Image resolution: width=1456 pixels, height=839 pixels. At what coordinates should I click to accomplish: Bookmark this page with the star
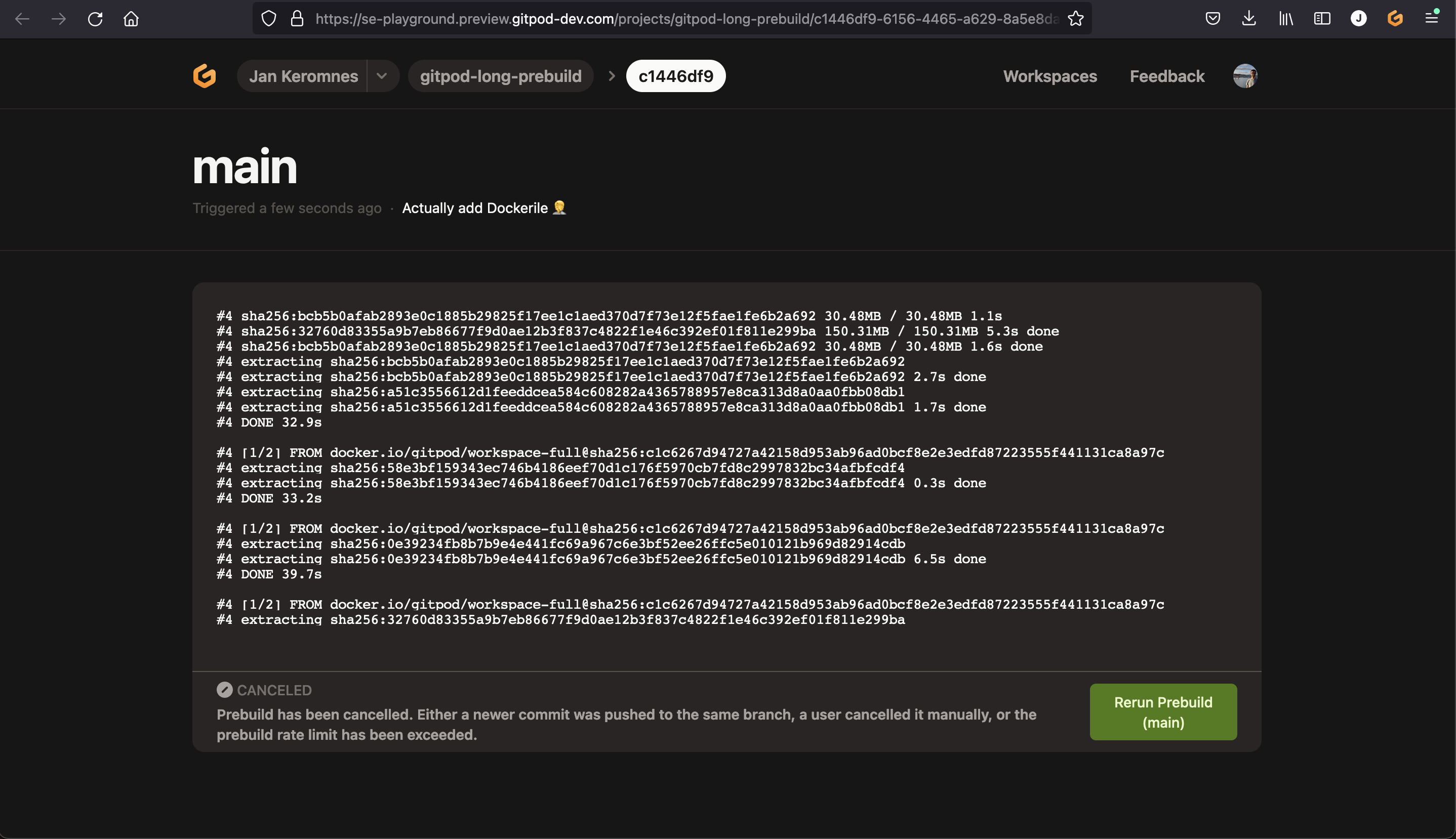click(1075, 19)
